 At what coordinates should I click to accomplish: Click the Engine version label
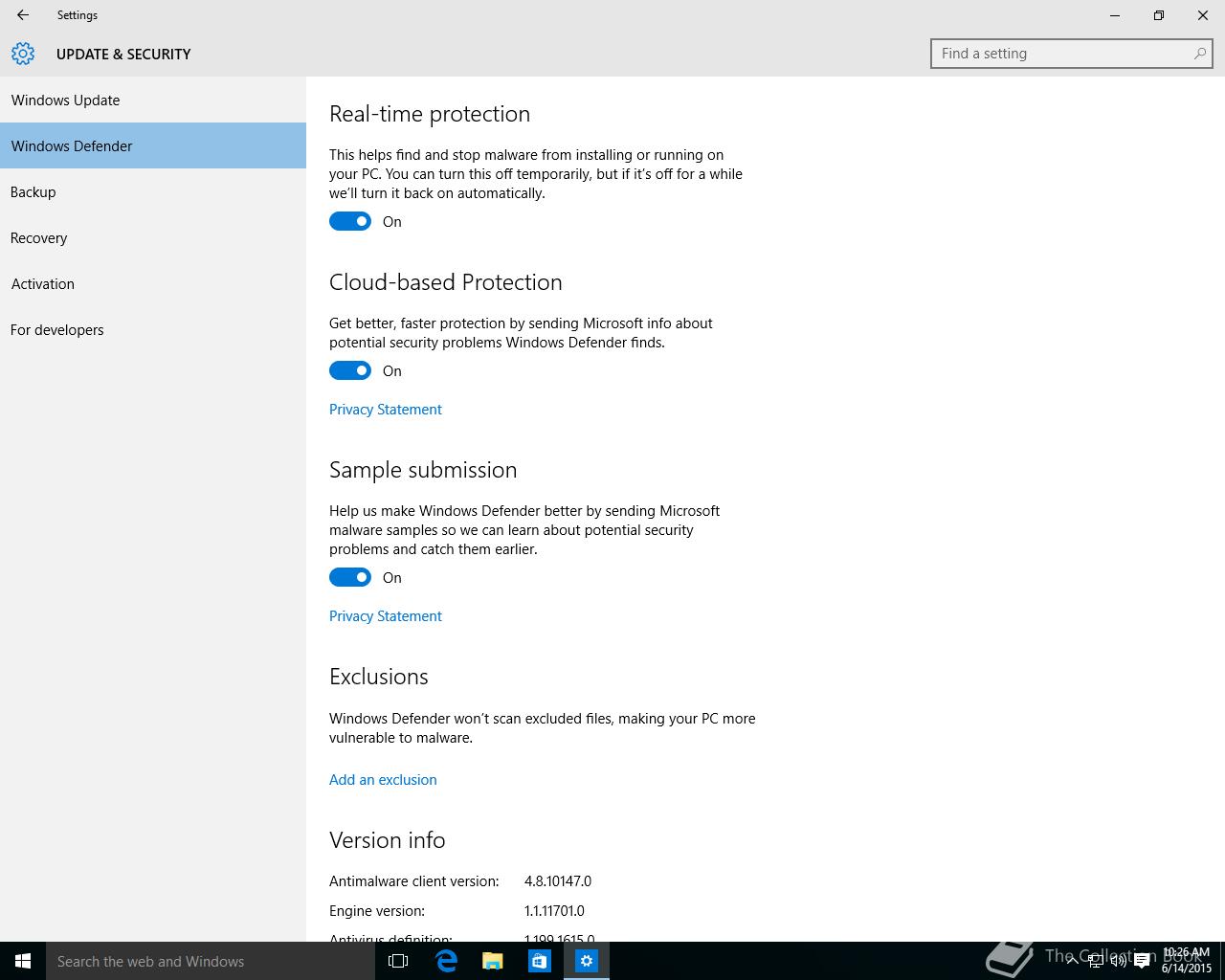[x=377, y=910]
